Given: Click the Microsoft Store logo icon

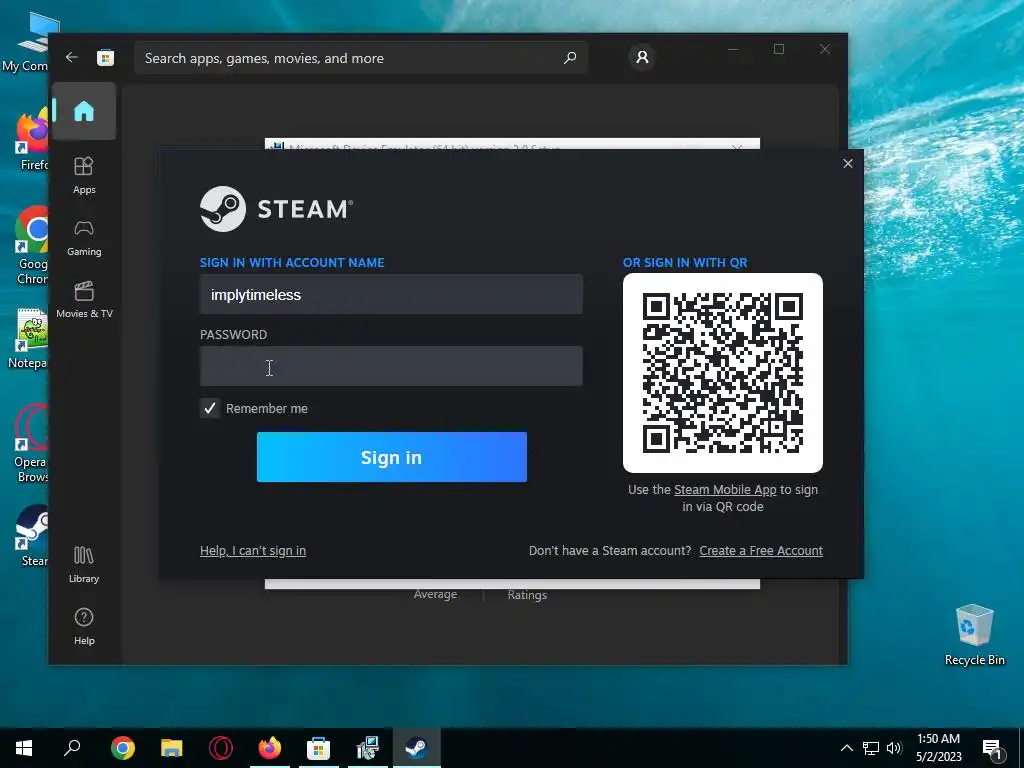Looking at the screenshot, I should [x=105, y=57].
